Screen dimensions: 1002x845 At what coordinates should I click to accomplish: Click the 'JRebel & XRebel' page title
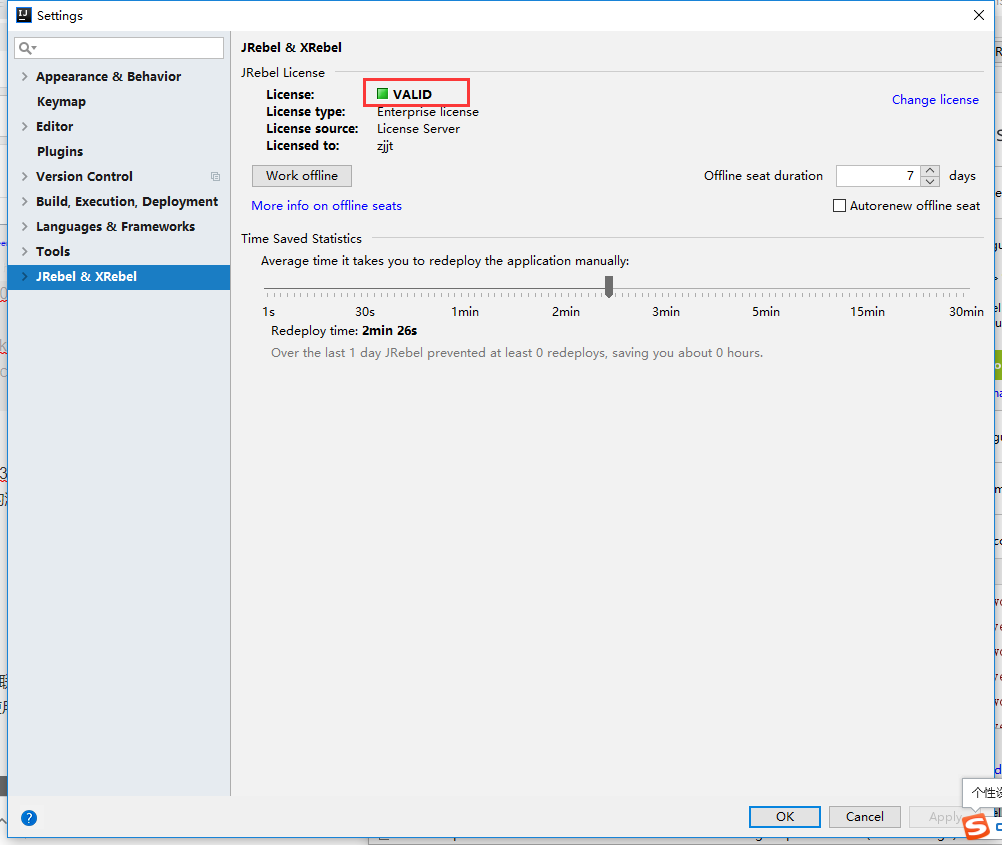291,48
